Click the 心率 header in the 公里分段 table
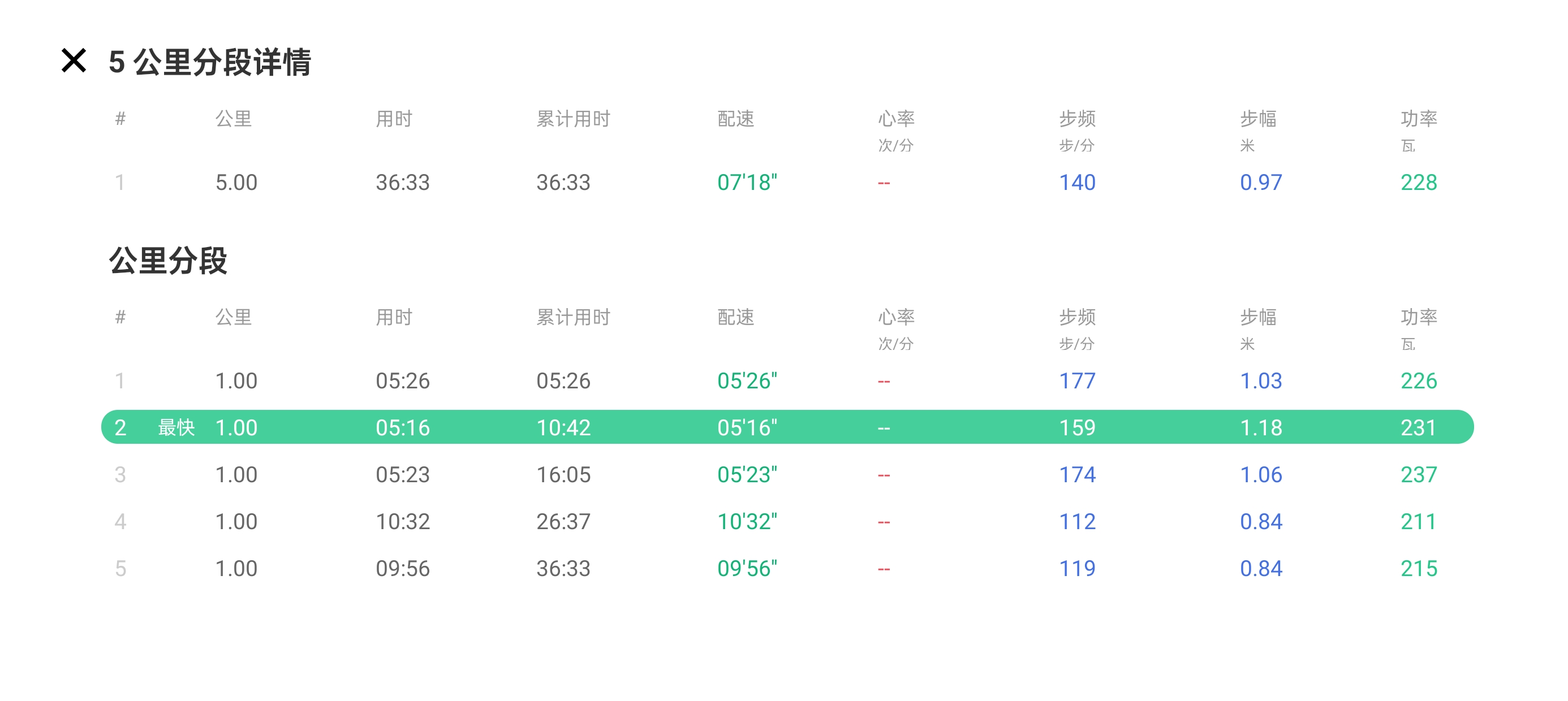Screen dimensions: 1568x701 click(x=896, y=317)
